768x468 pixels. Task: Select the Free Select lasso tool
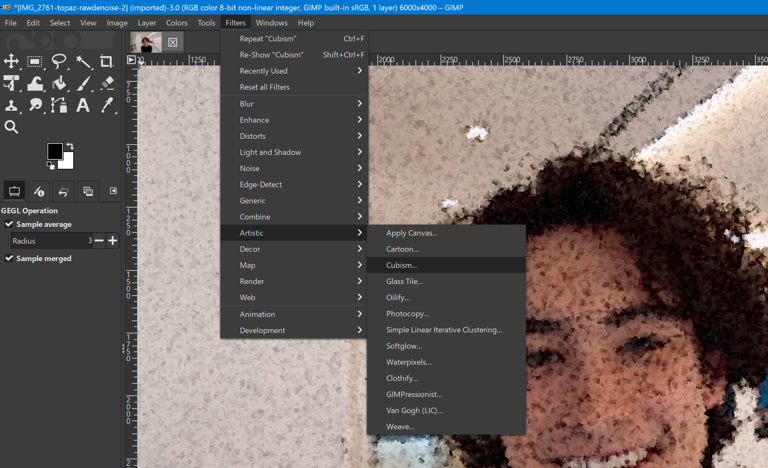pos(59,61)
